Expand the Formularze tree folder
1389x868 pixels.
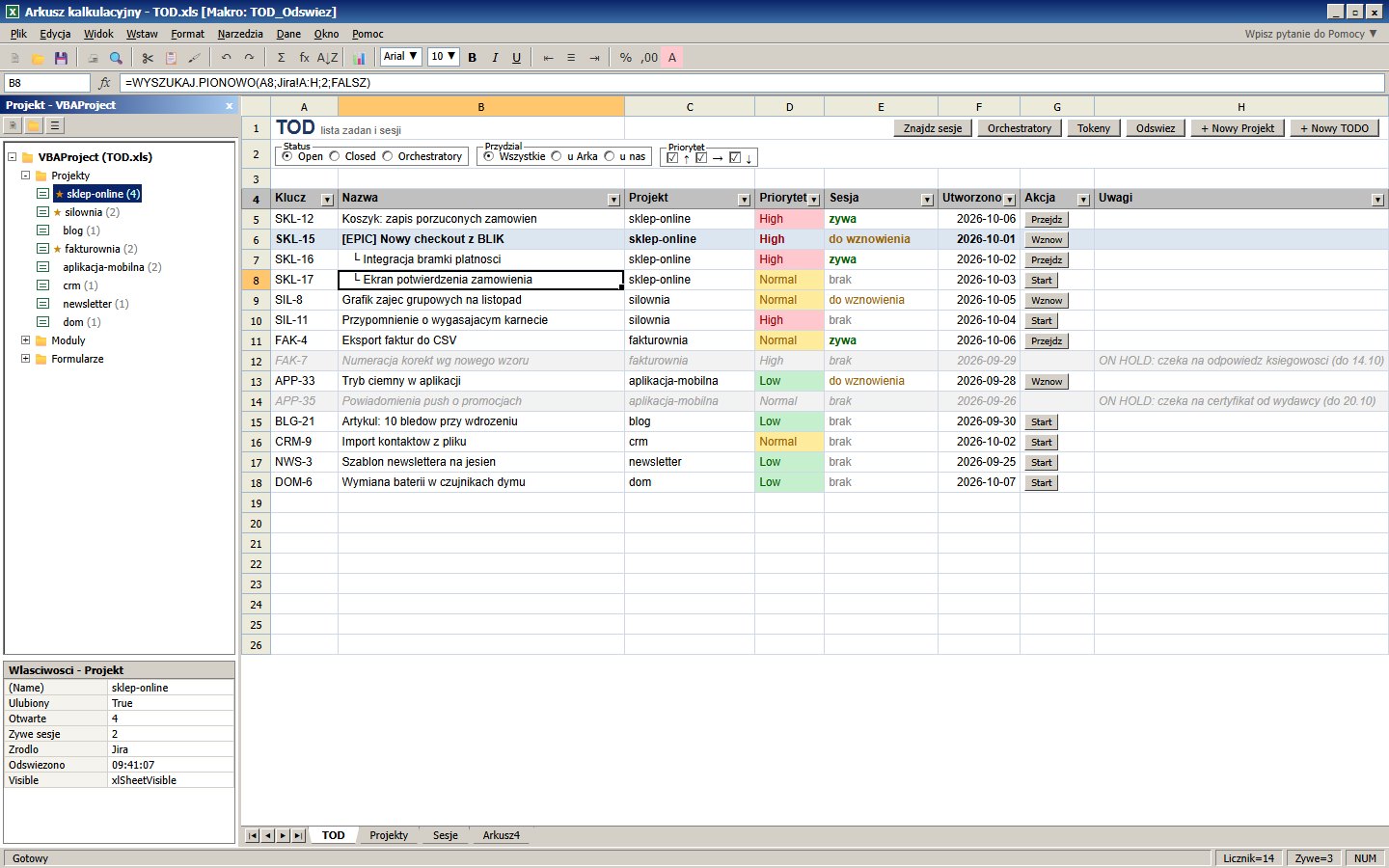(x=25, y=359)
